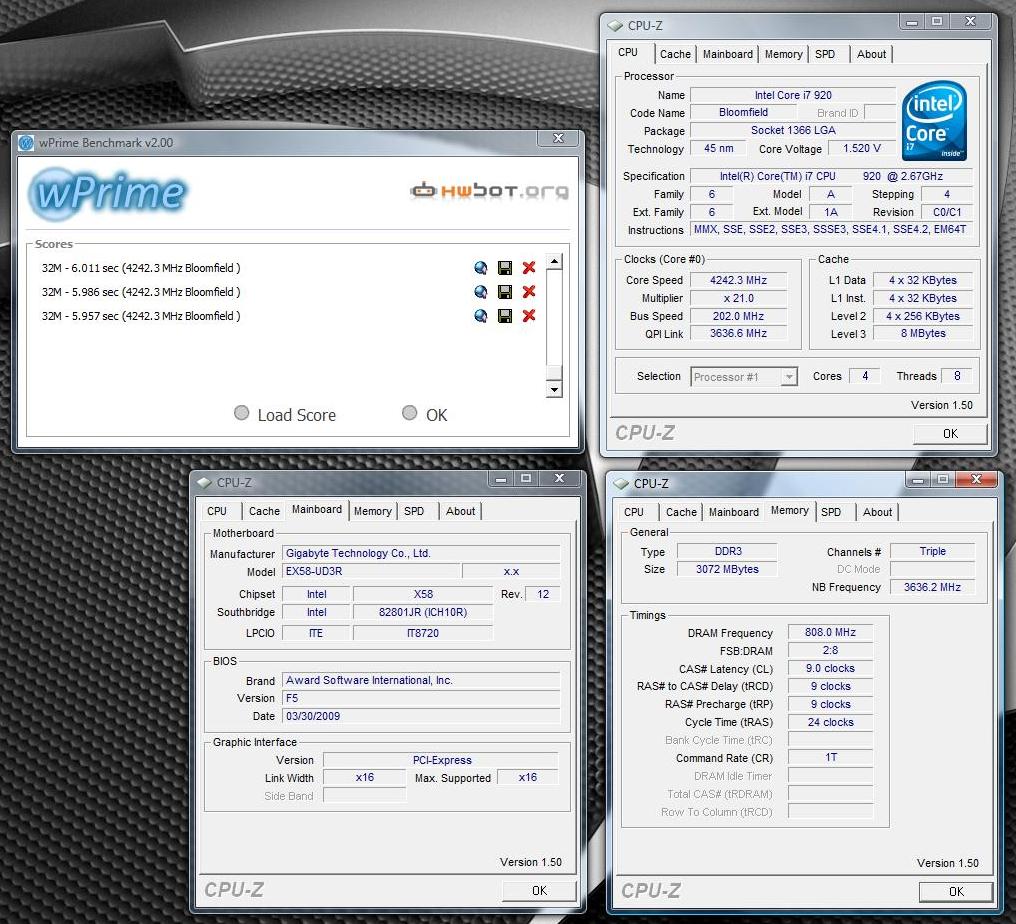The height and width of the screenshot is (924, 1016).
Task: Click the Level 3 8 MBytes cache value
Action: pyautogui.click(x=923, y=333)
